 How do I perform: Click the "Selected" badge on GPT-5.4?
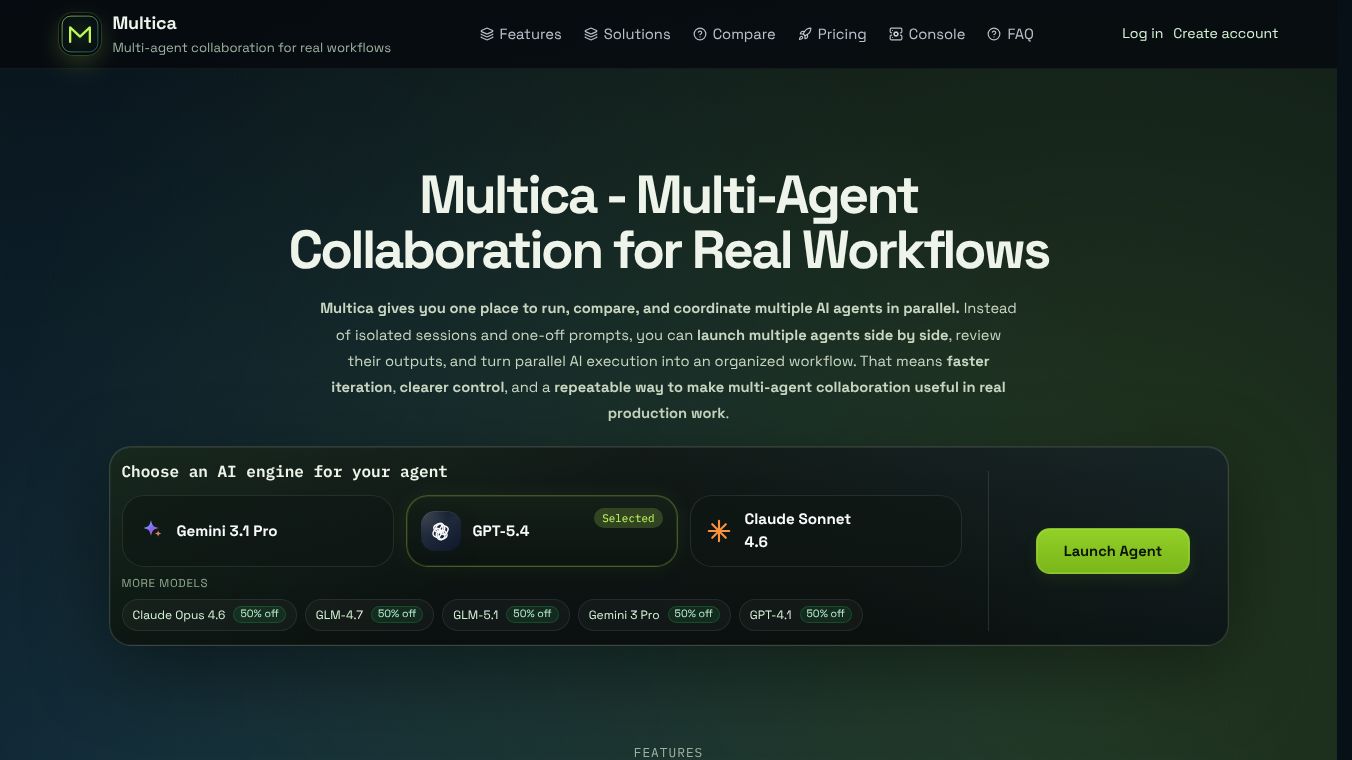[628, 518]
